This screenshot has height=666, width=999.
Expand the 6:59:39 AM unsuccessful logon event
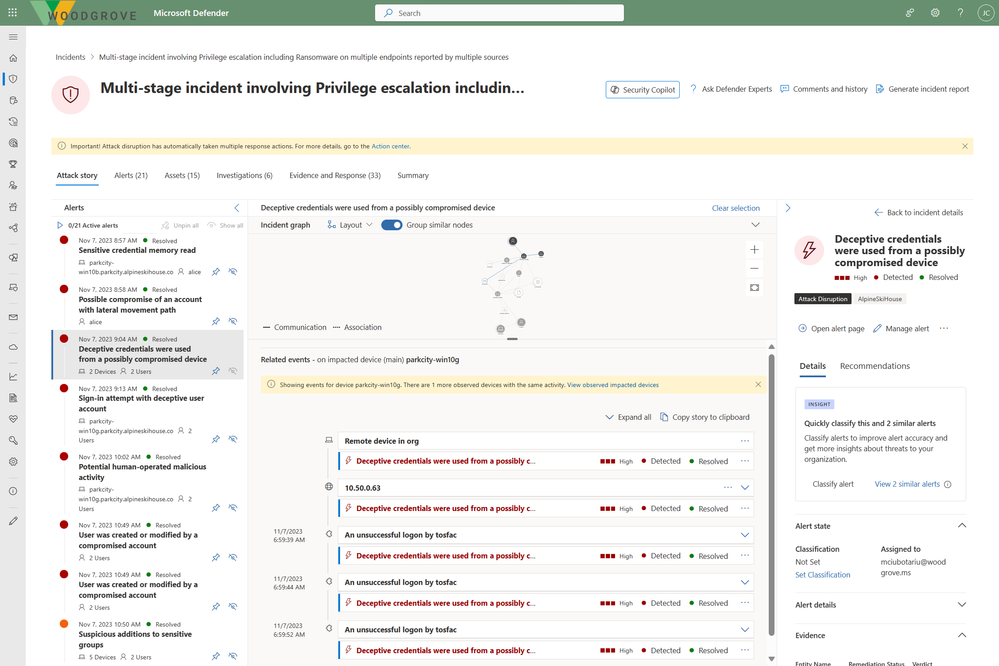coord(744,535)
